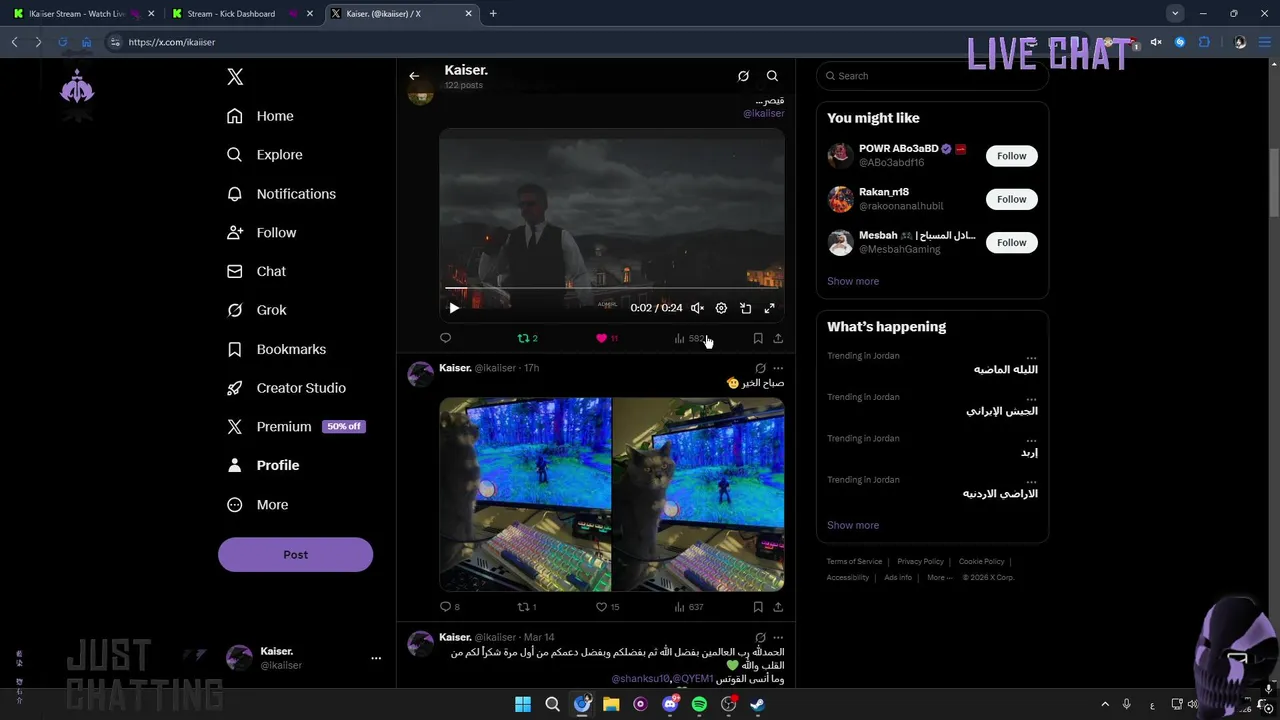Open Grok in the sidebar

[x=257, y=310]
